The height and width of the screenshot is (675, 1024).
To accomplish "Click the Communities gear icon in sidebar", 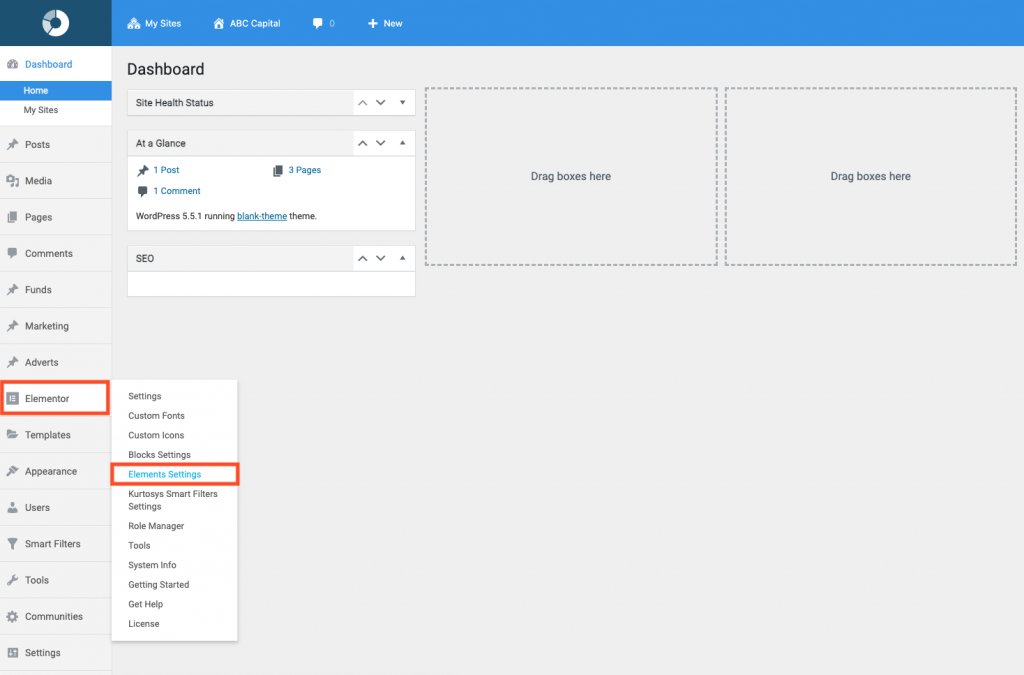I will point(12,616).
